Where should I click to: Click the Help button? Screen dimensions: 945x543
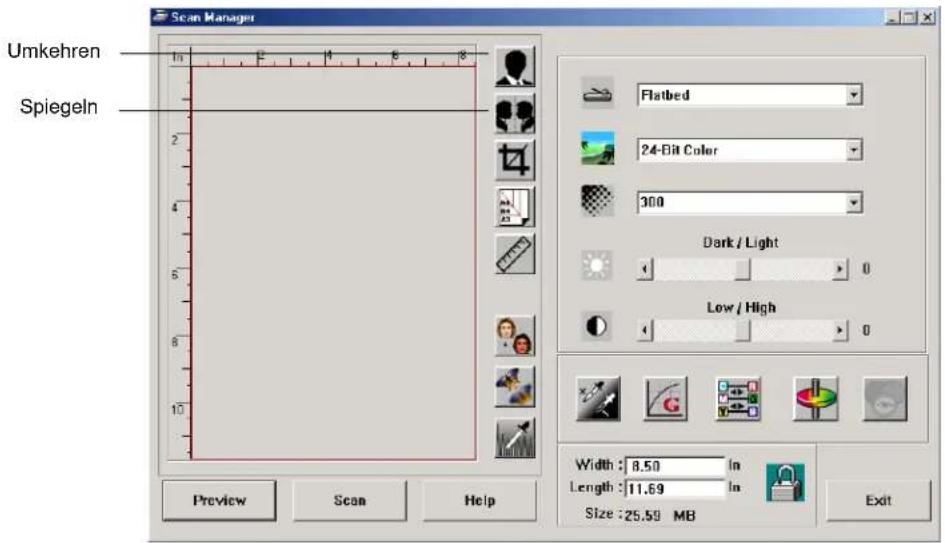480,500
